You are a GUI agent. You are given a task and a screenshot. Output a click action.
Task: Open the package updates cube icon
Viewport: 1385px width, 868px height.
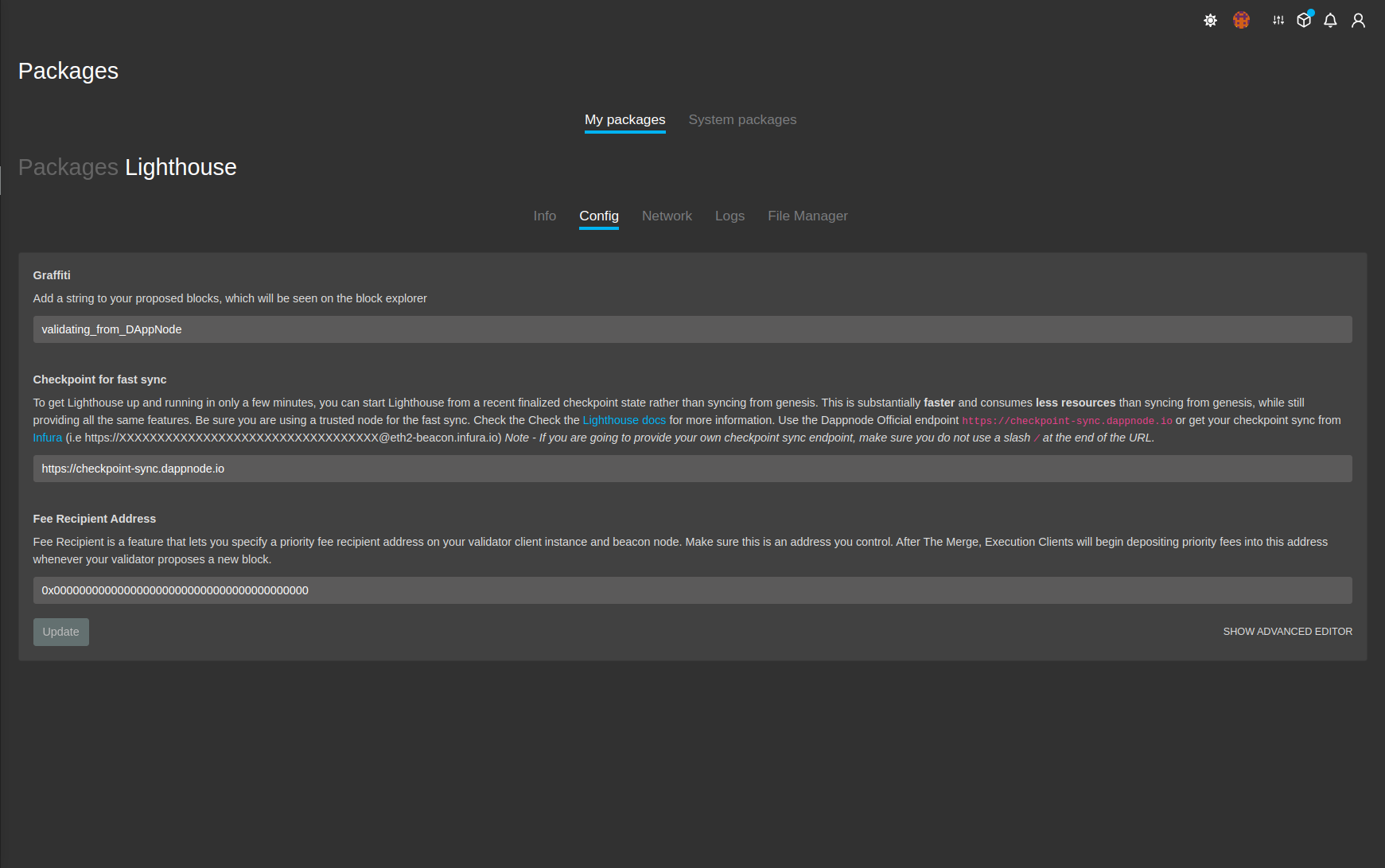point(1304,20)
